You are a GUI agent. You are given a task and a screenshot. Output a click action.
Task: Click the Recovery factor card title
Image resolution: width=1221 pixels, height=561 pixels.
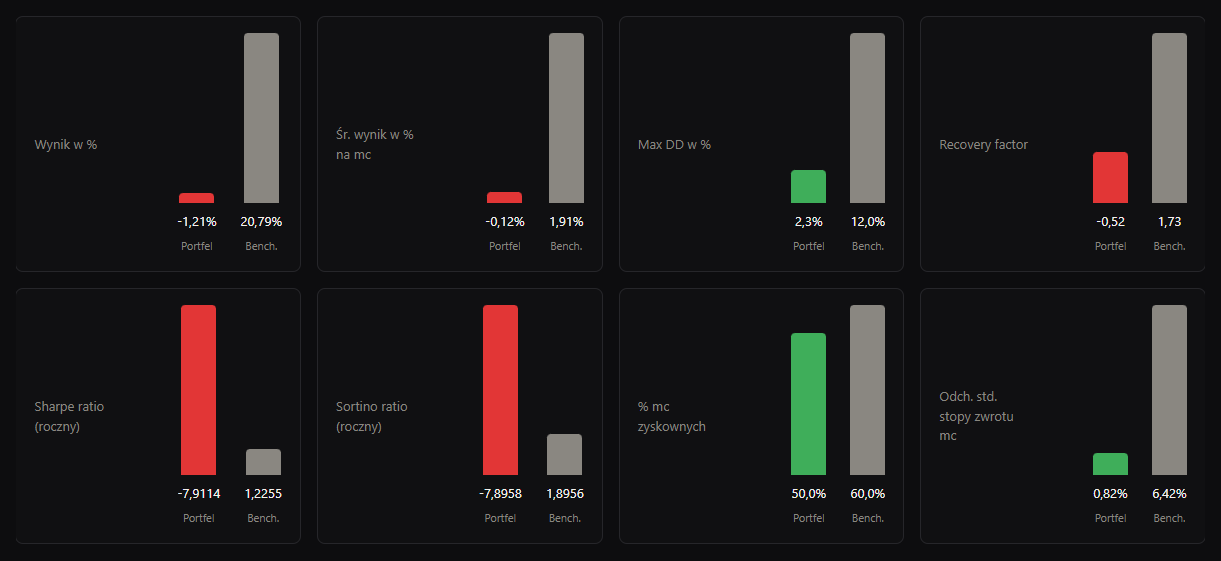point(983,144)
